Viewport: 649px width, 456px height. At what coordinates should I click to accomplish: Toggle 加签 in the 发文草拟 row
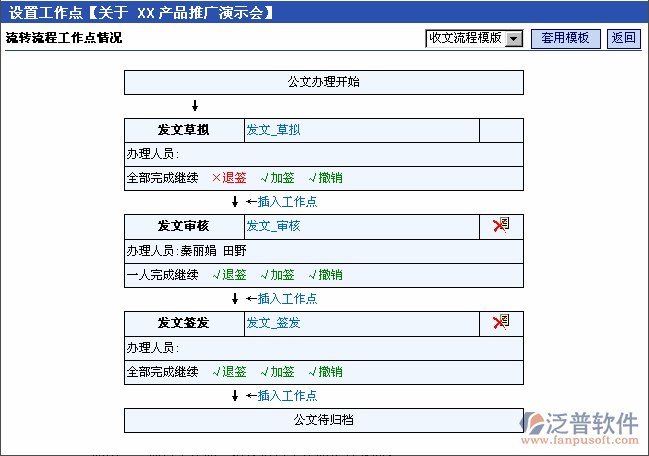[277, 178]
